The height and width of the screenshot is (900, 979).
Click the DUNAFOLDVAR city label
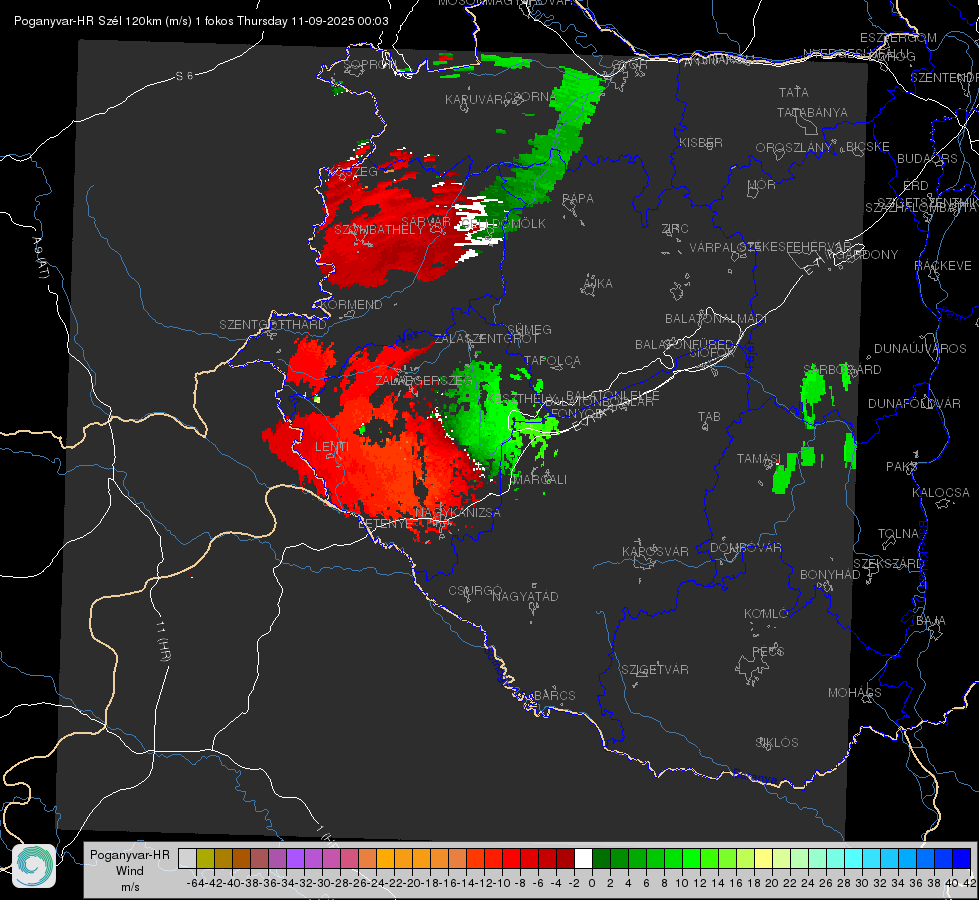coord(914,403)
